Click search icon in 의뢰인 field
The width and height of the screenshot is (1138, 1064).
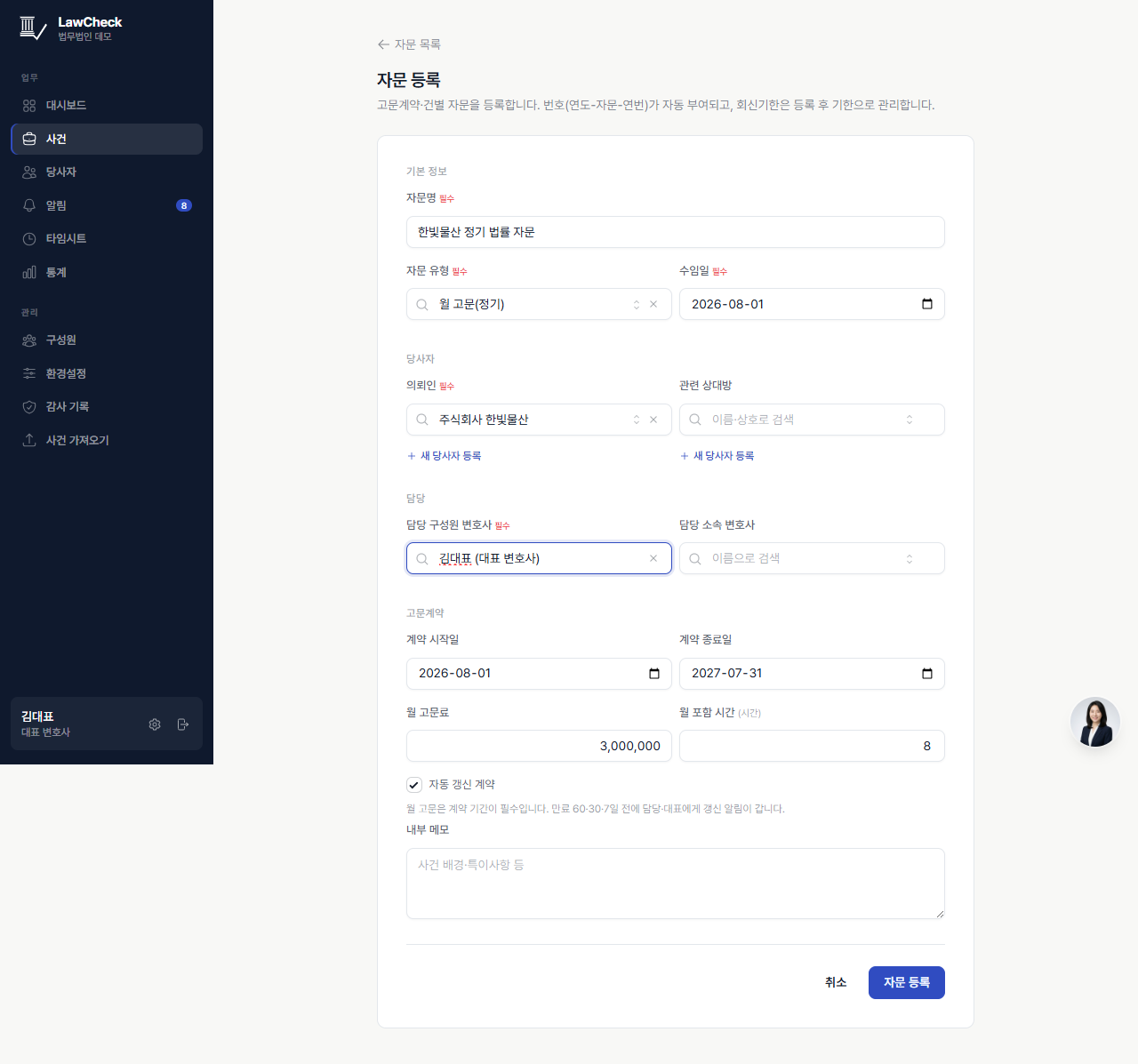422,420
